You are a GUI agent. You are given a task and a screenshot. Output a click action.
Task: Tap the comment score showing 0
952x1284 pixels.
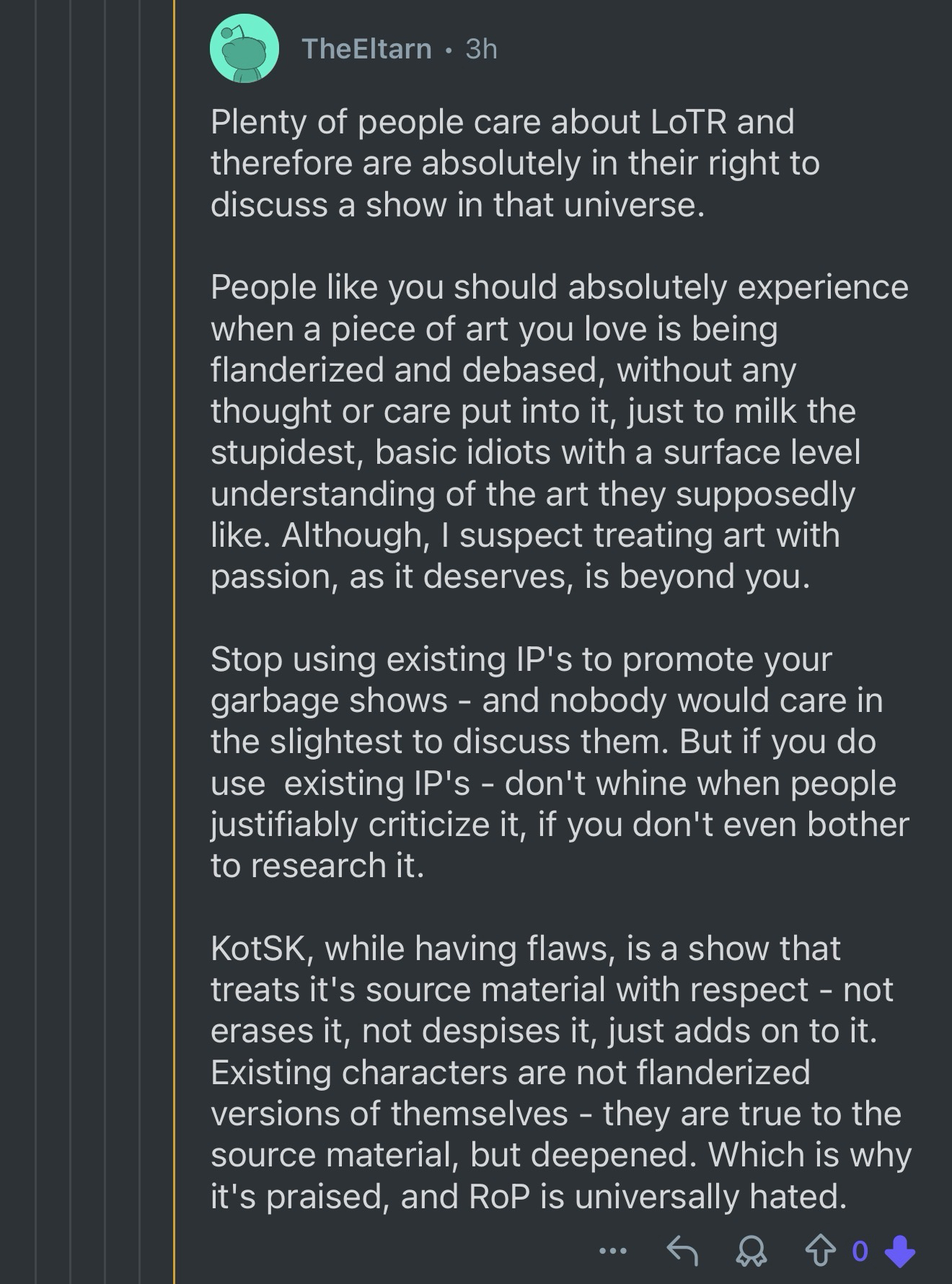(859, 1251)
